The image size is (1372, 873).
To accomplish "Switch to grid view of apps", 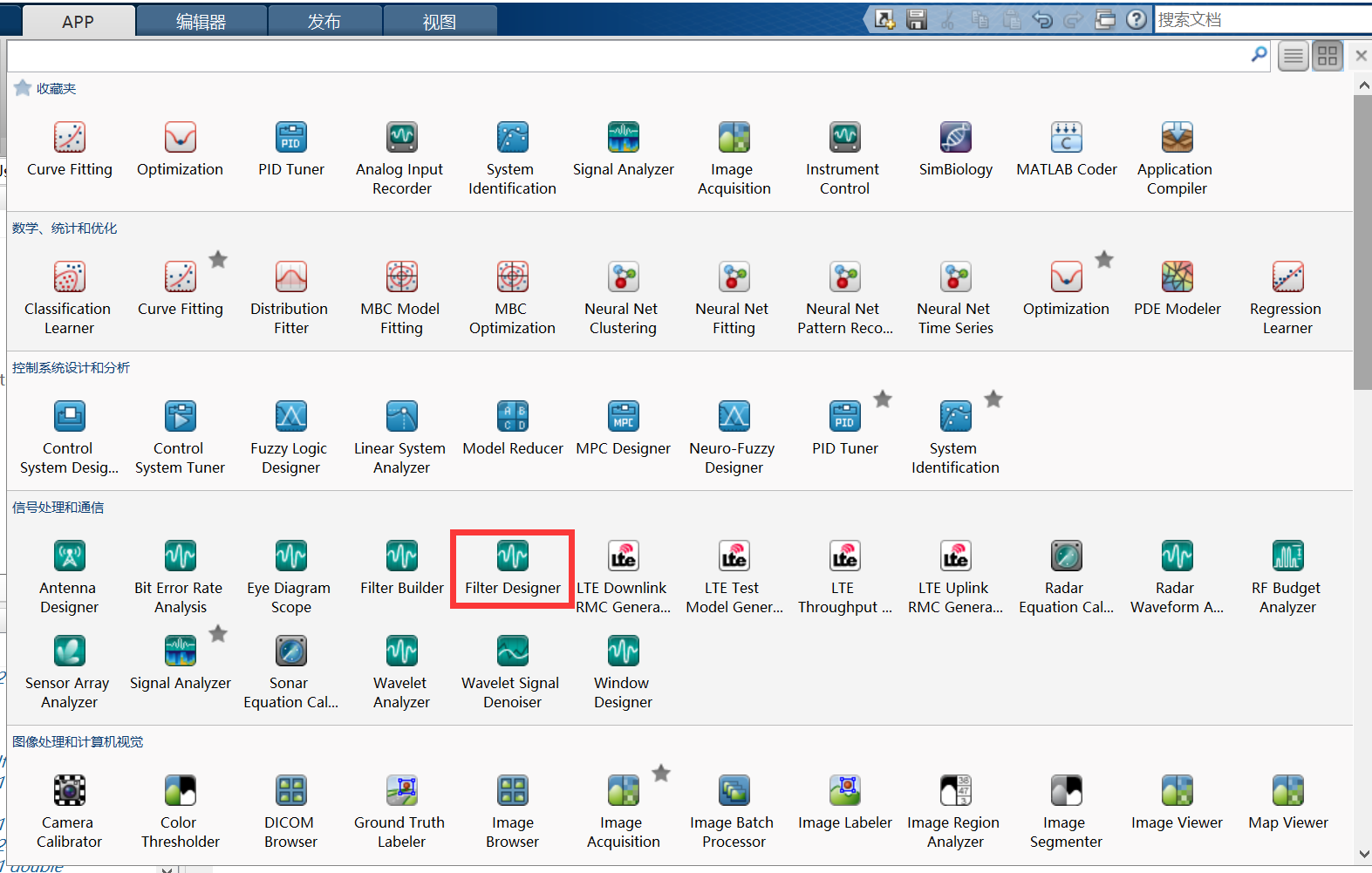I will tap(1328, 57).
